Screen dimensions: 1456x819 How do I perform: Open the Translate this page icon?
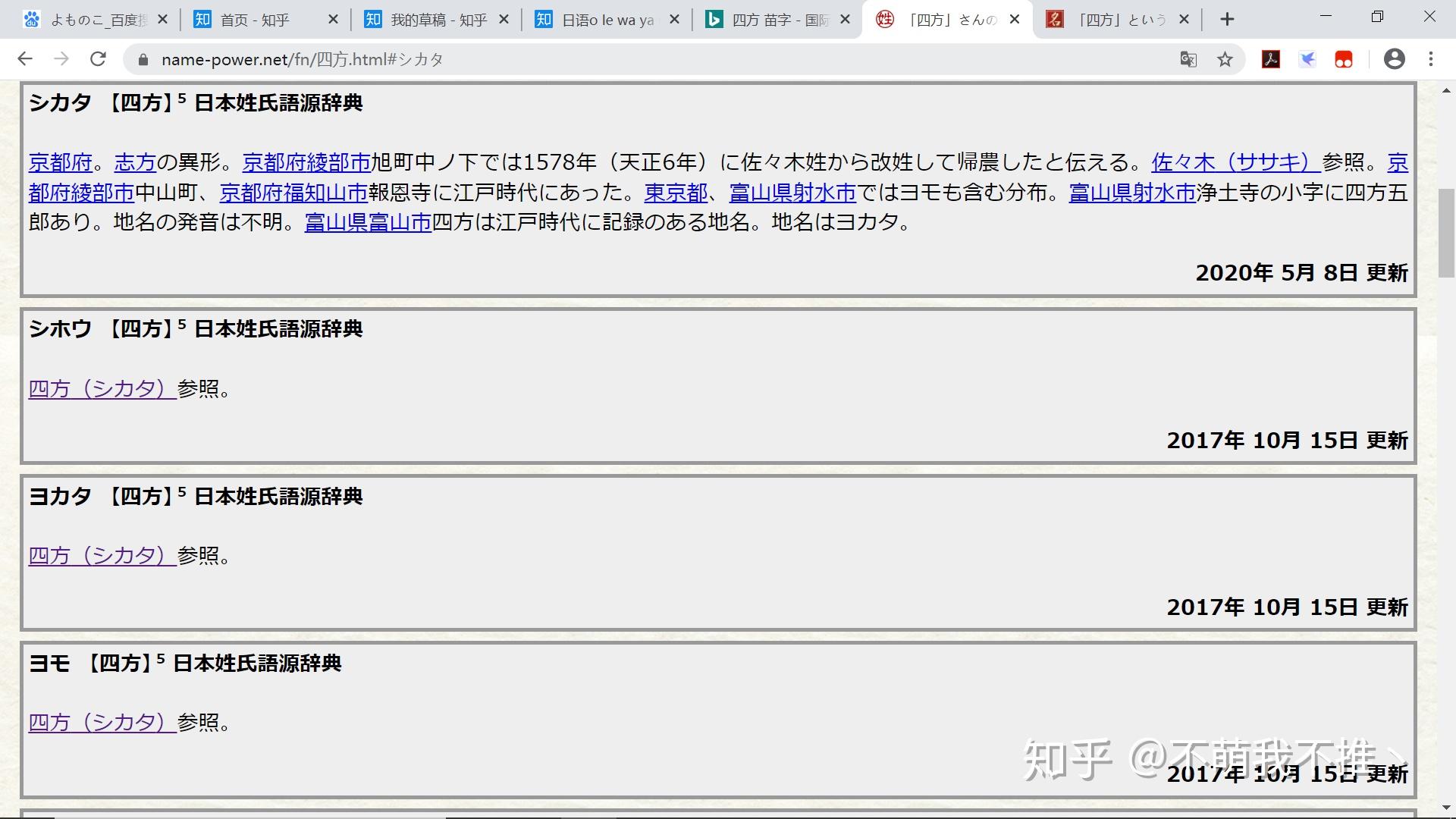click(x=1188, y=59)
